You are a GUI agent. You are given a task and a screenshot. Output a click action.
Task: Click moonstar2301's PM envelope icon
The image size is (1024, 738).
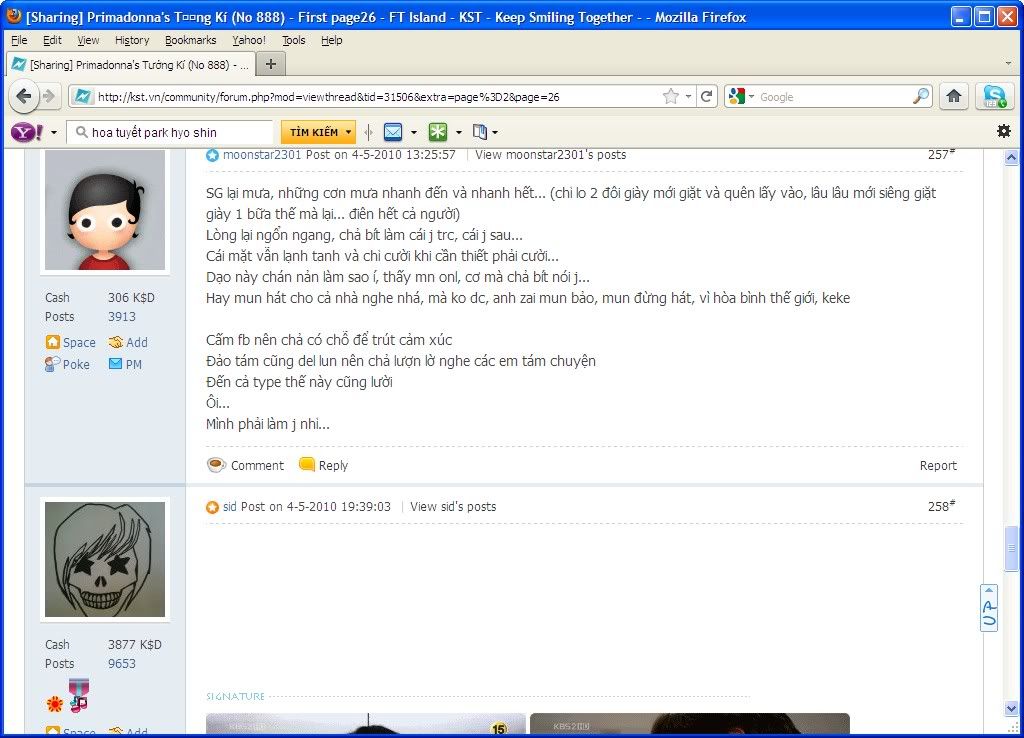(116, 364)
